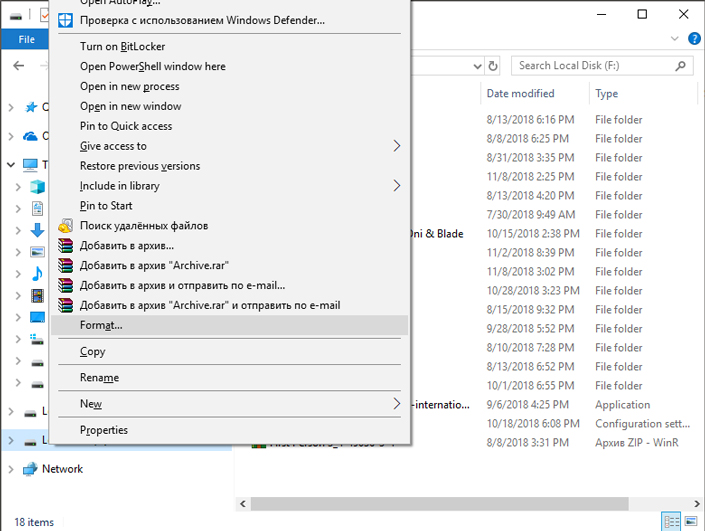Click the Архив ZIP - WinR type cell
The image size is (705, 531).
637,443
